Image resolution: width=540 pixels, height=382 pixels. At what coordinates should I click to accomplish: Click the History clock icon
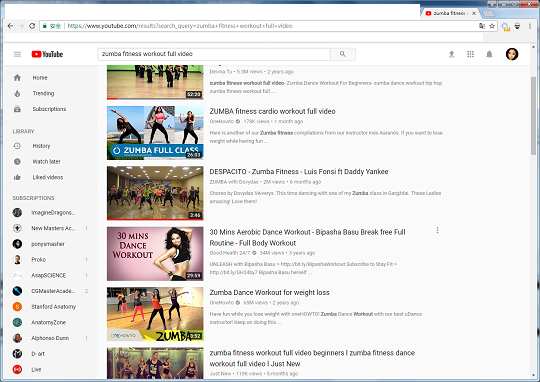(17, 146)
